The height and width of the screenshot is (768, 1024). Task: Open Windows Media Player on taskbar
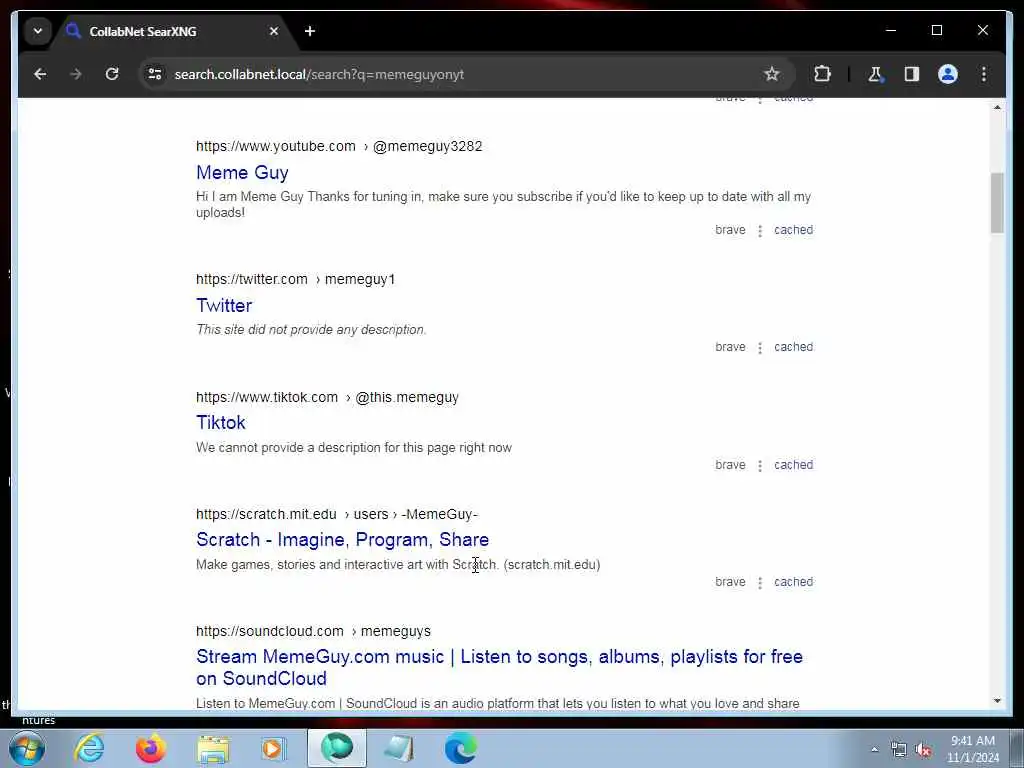pos(274,748)
